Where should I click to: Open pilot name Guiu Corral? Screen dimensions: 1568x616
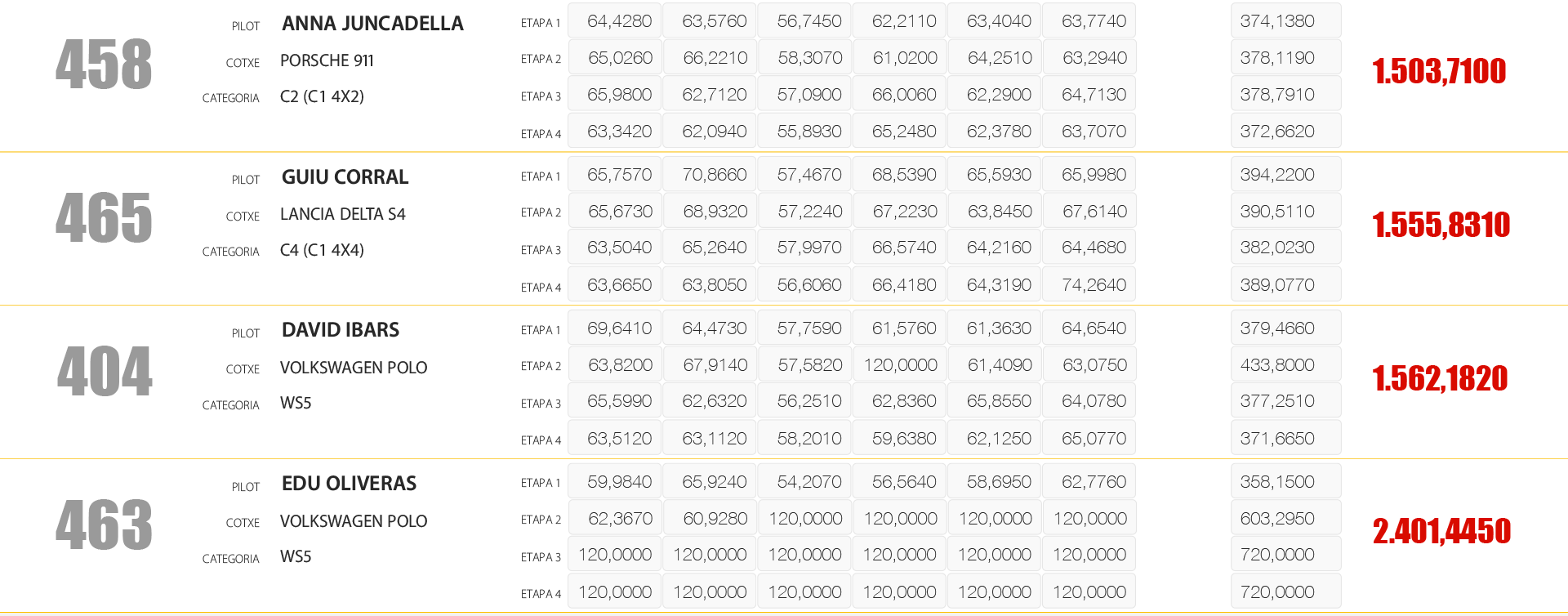345,177
